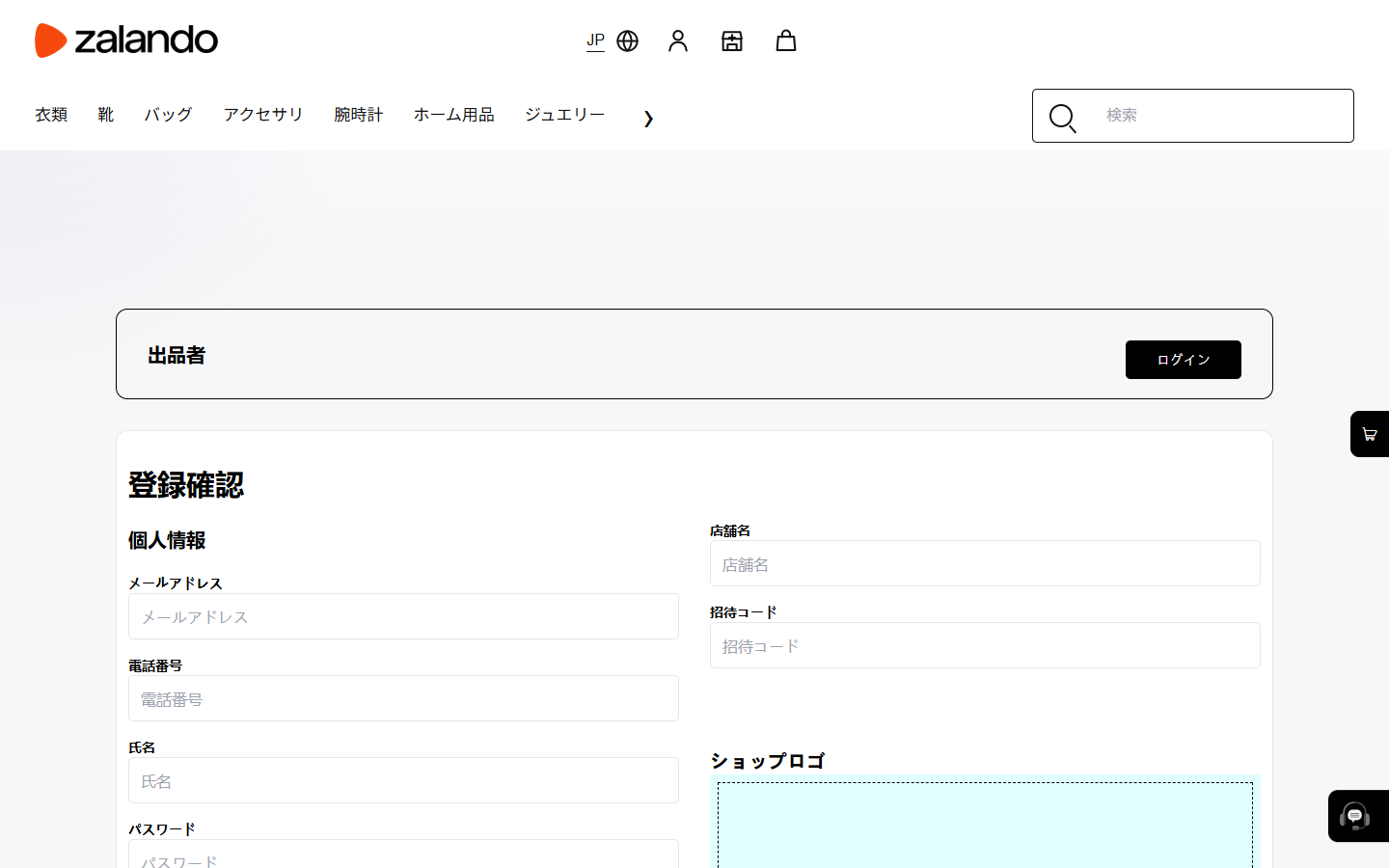Open the shopping bag icon
Image resolution: width=1389 pixels, height=868 pixels.
[x=786, y=41]
